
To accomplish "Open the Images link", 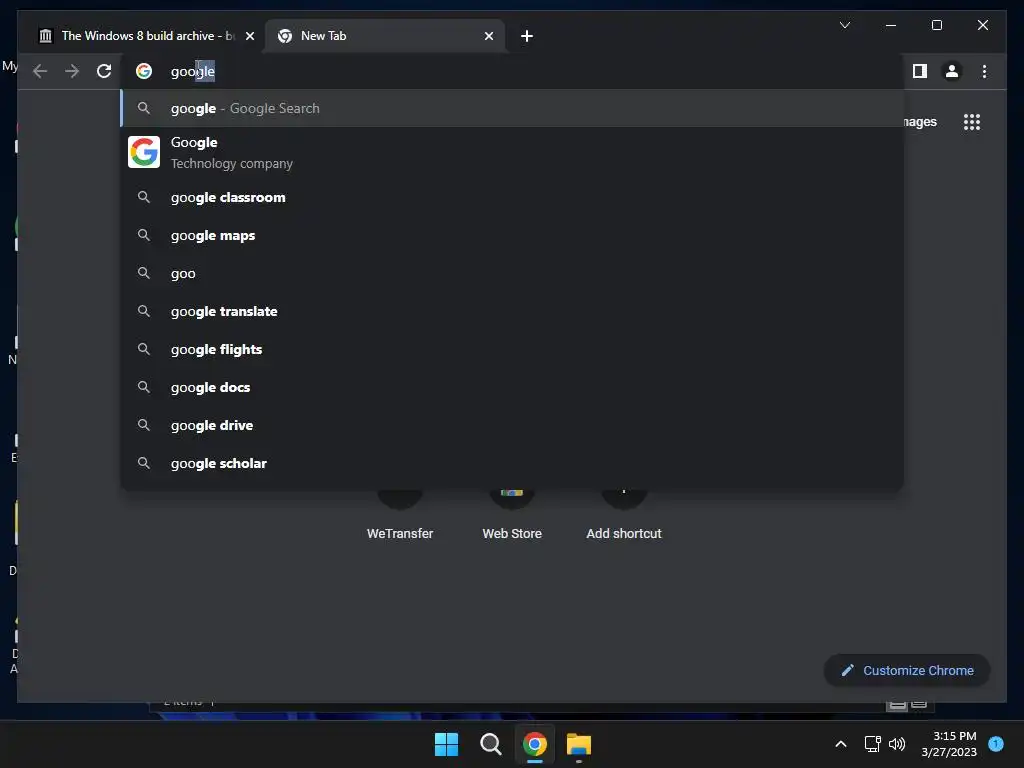I will click(920, 122).
